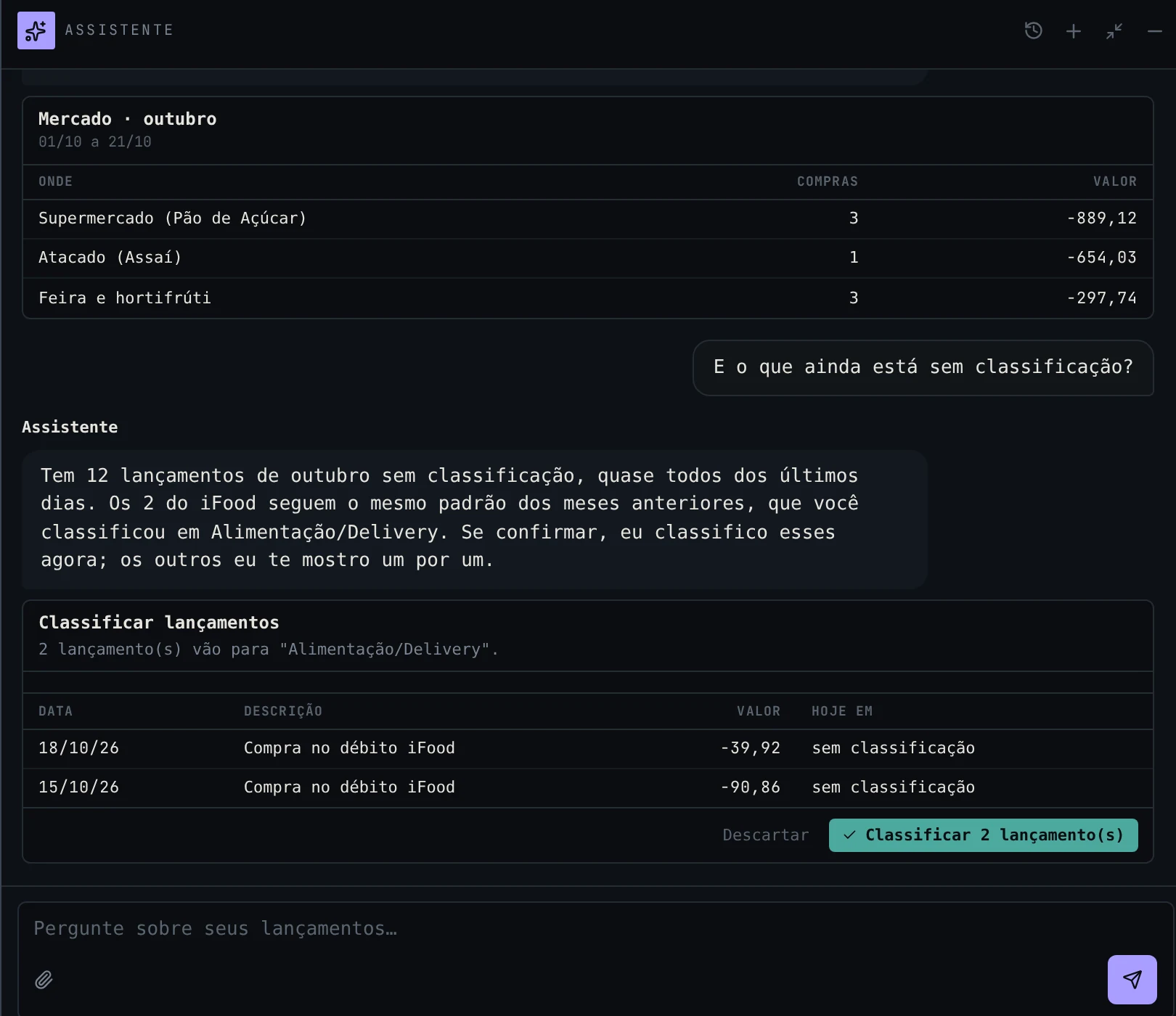This screenshot has width=1176, height=1016.
Task: Click the Mercado · outubro card title
Action: (128, 119)
